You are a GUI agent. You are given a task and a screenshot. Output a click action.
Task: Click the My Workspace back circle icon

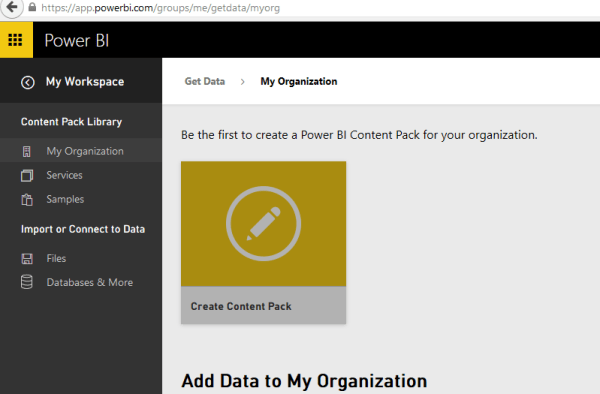28,82
